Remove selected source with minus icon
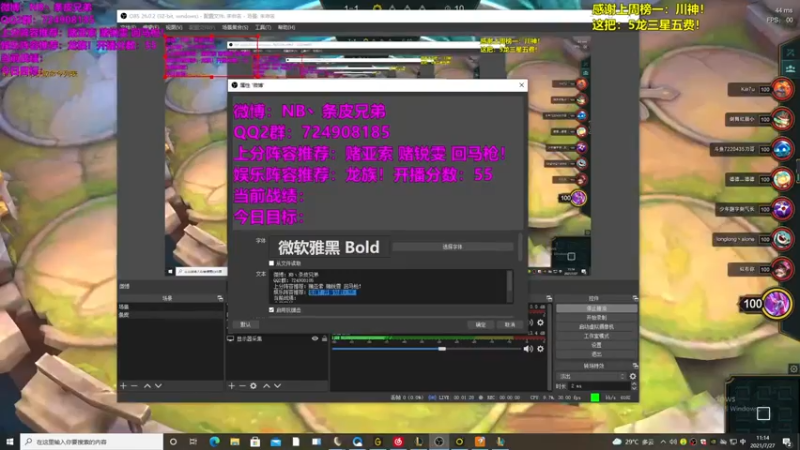 pyautogui.click(x=242, y=386)
